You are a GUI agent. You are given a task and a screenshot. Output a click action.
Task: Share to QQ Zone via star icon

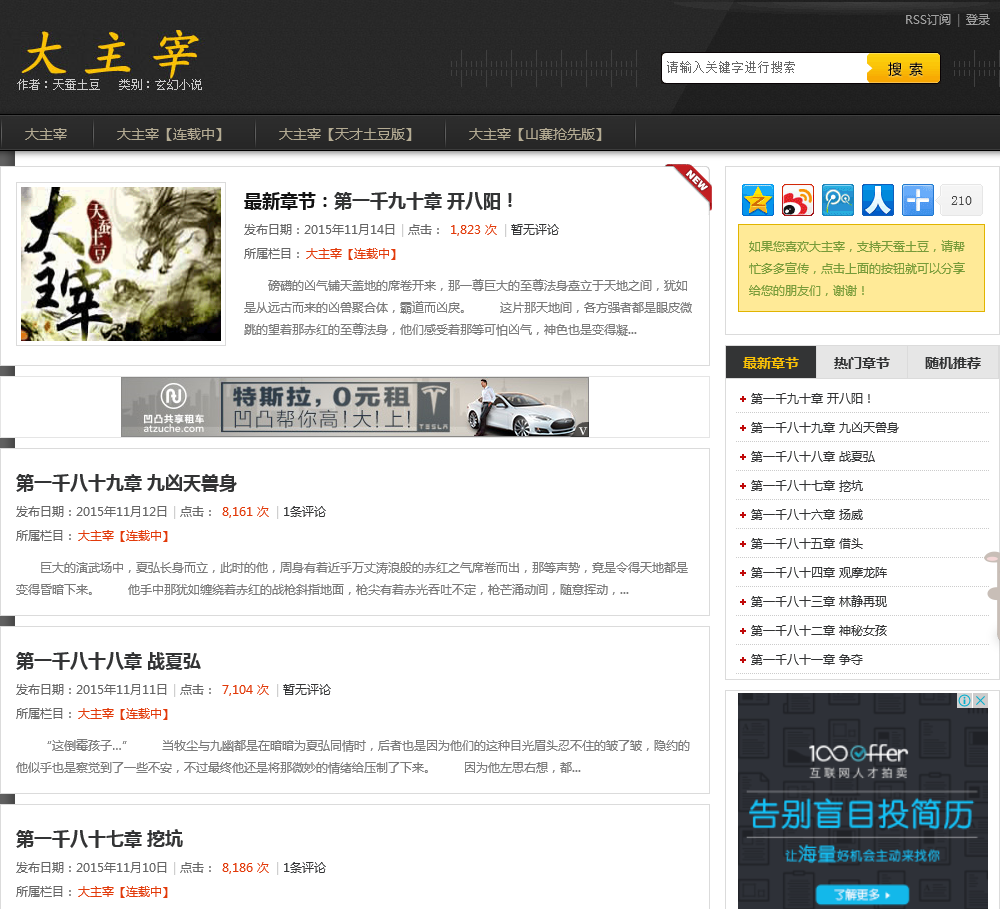click(758, 200)
